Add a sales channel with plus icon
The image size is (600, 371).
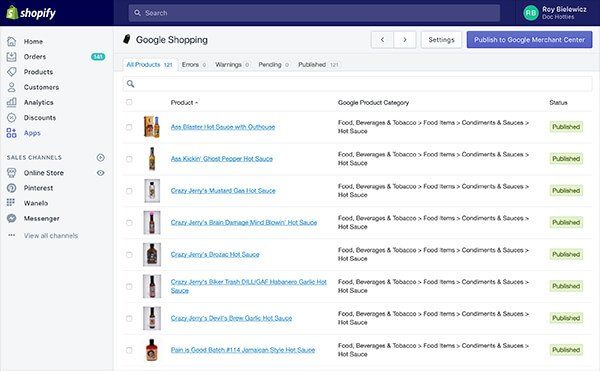(x=101, y=158)
